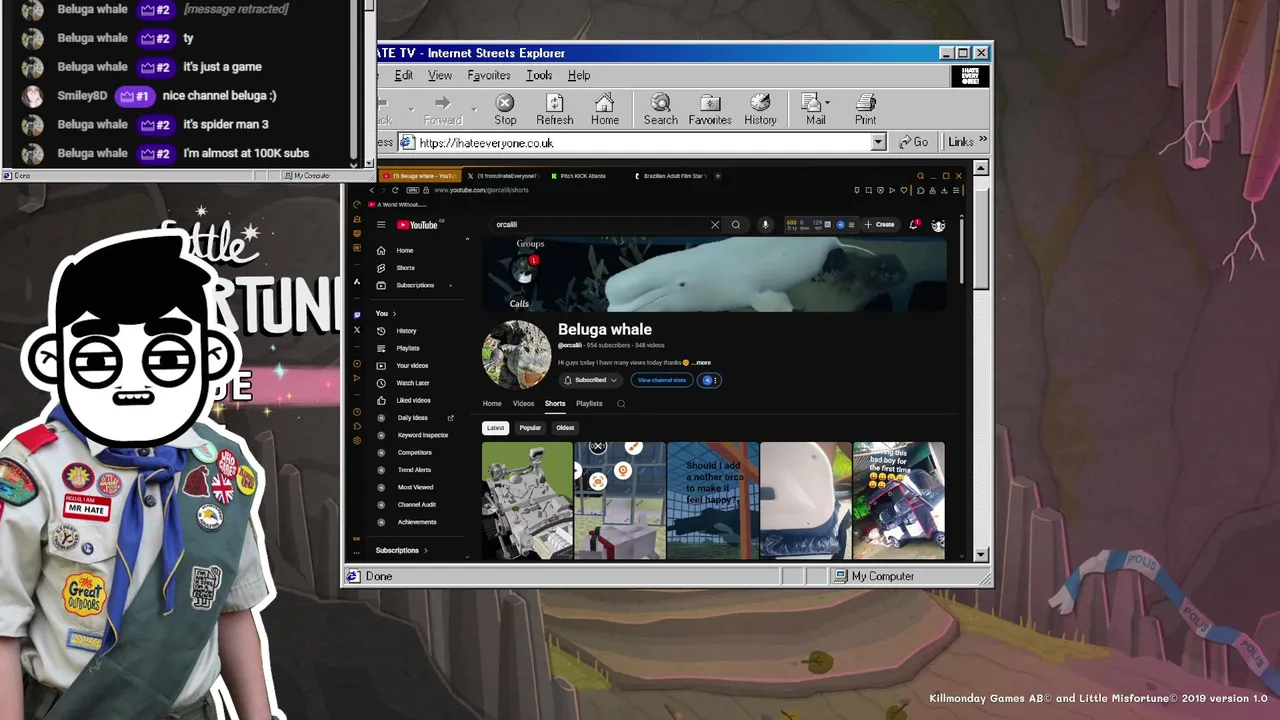Click the chat panel scrollbar down arrow
Image resolution: width=1280 pixels, height=720 pixels.
[x=368, y=161]
